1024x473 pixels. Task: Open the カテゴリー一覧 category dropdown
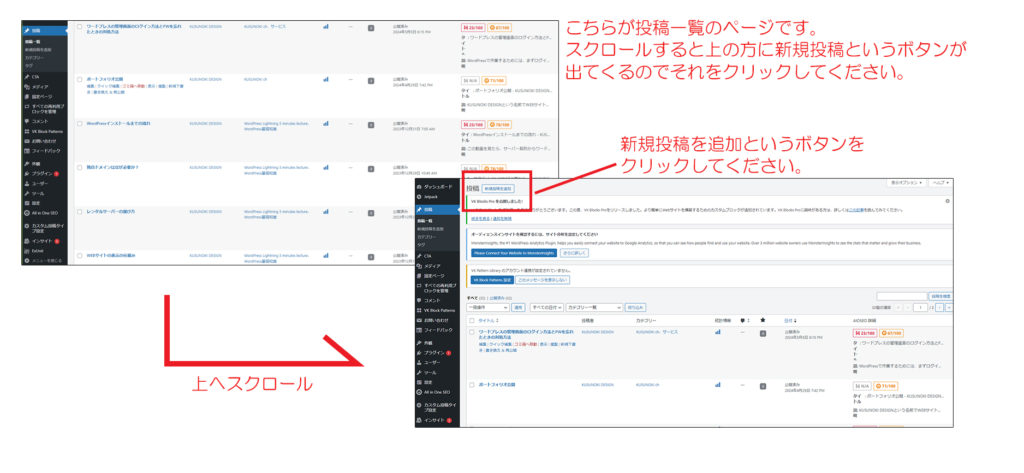click(x=592, y=307)
